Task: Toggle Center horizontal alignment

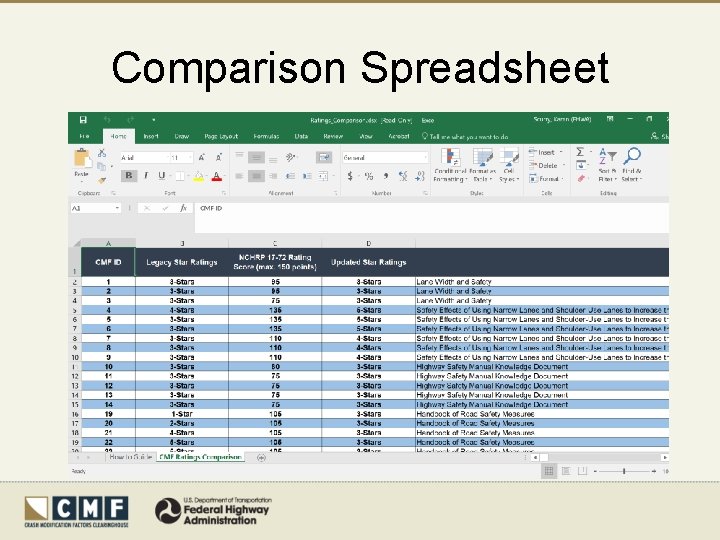Action: [256, 176]
